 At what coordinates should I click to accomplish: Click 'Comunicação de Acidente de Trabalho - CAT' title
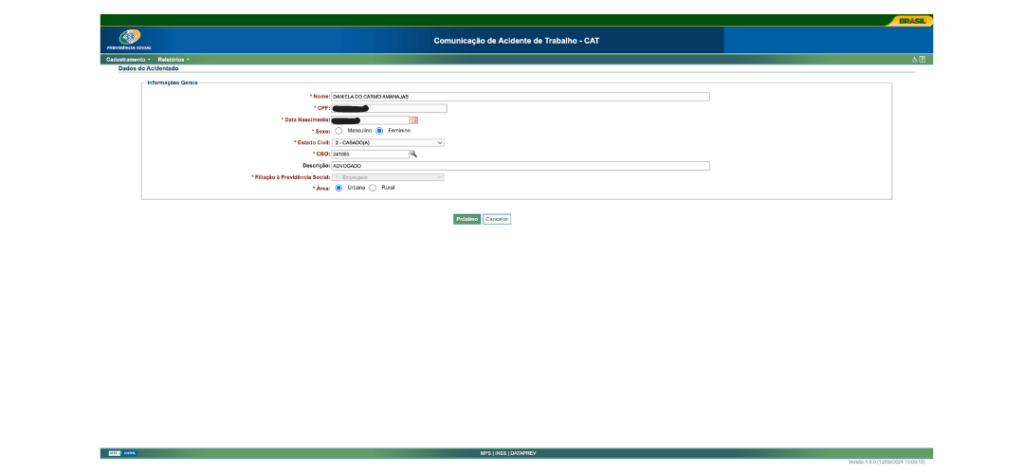click(x=517, y=40)
